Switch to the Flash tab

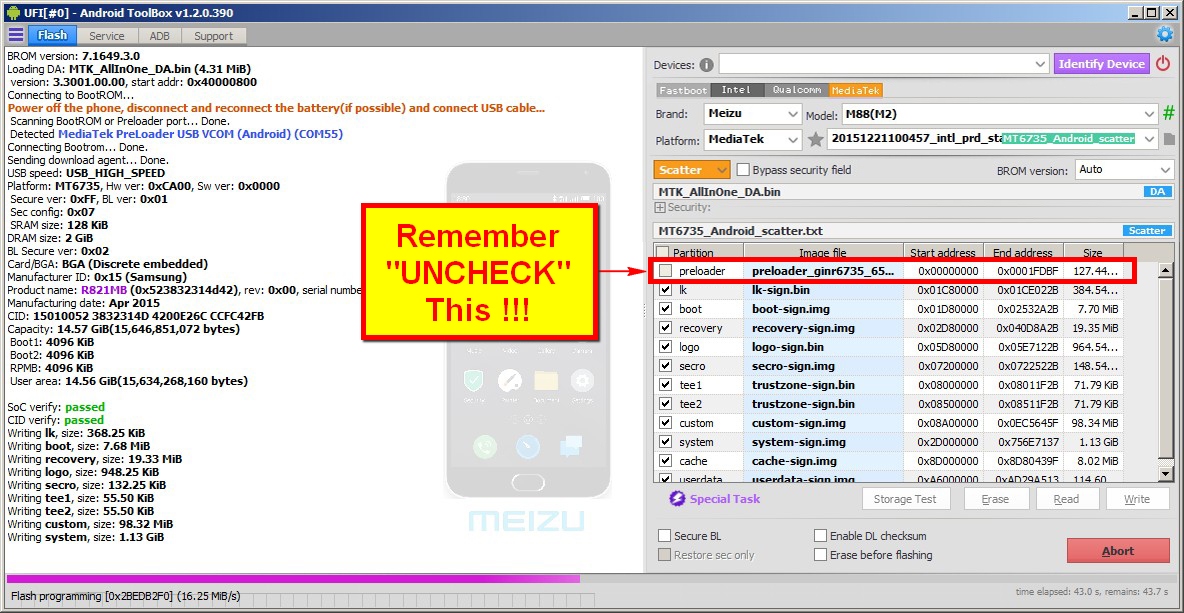(x=52, y=35)
